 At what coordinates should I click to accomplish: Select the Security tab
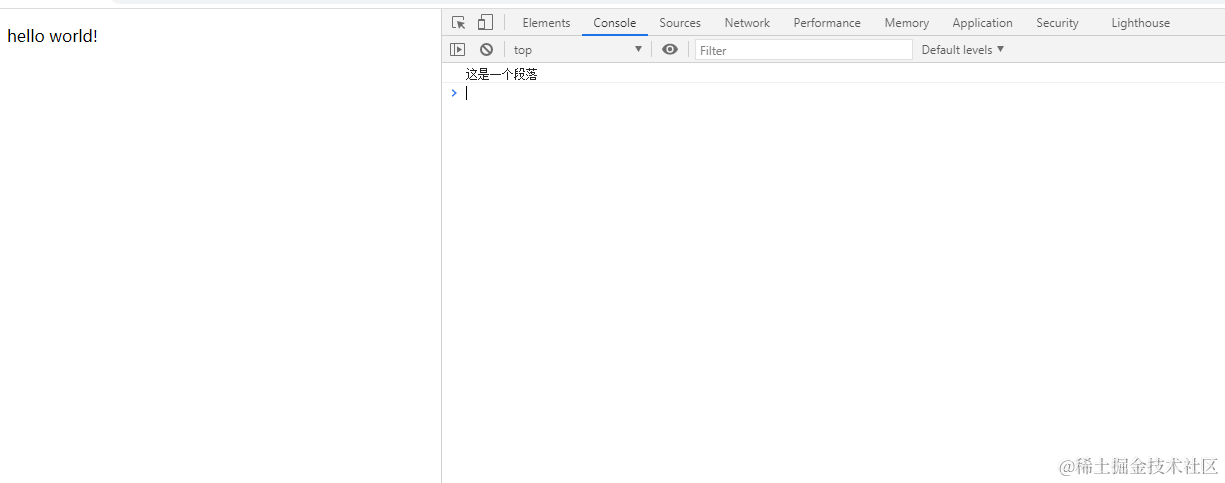coord(1057,23)
